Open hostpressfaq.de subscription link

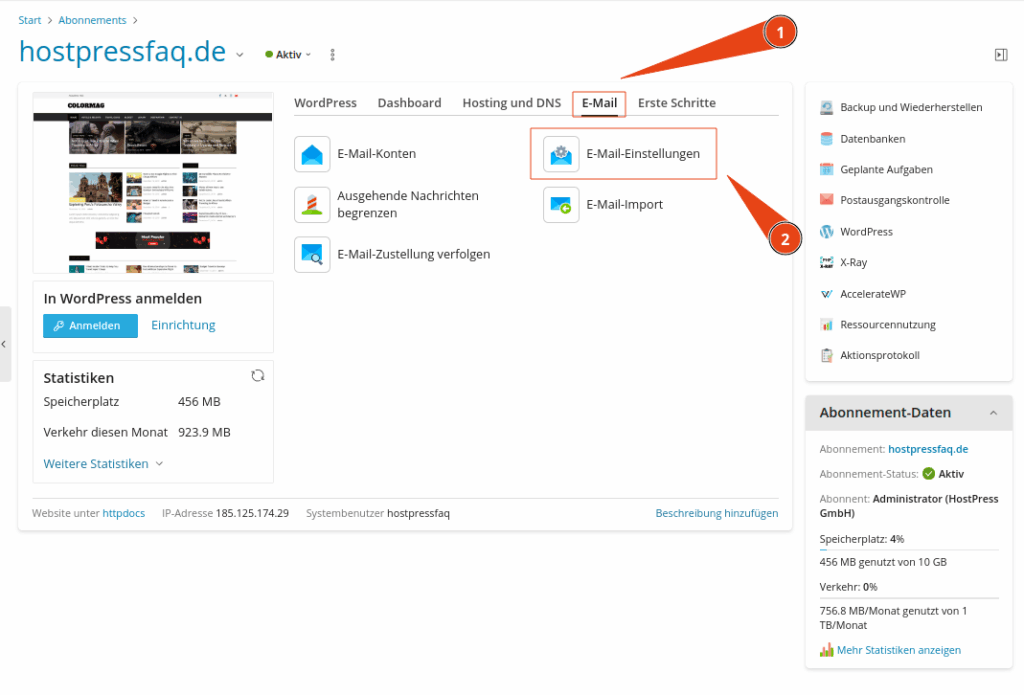coord(928,449)
